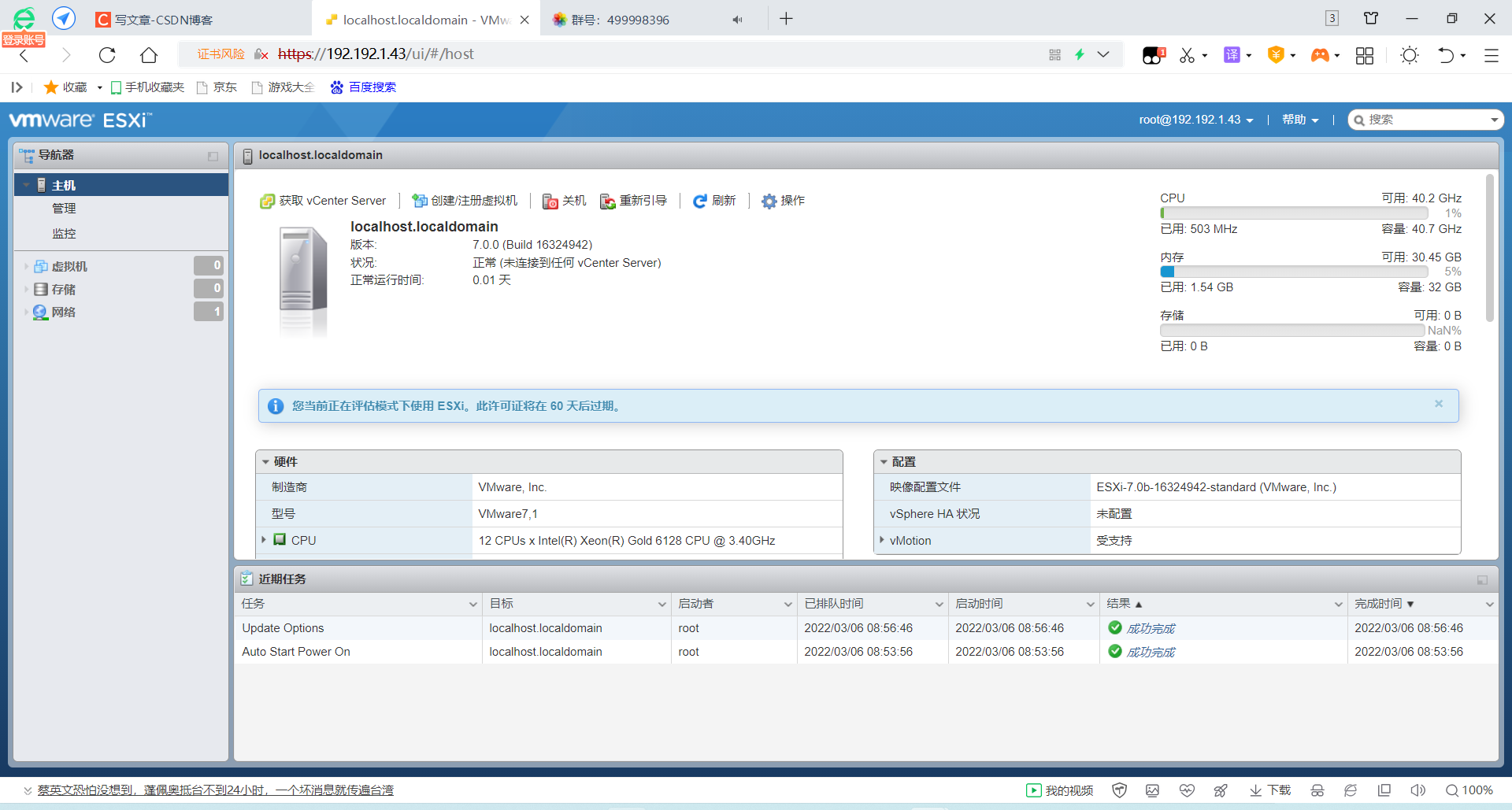The width and height of the screenshot is (1512, 810).
Task: Open the 译 translate extension
Action: click(1232, 54)
